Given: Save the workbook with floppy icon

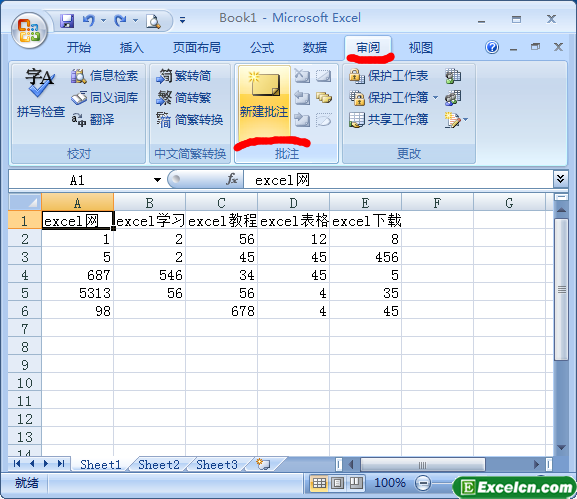Looking at the screenshot, I should [67, 21].
